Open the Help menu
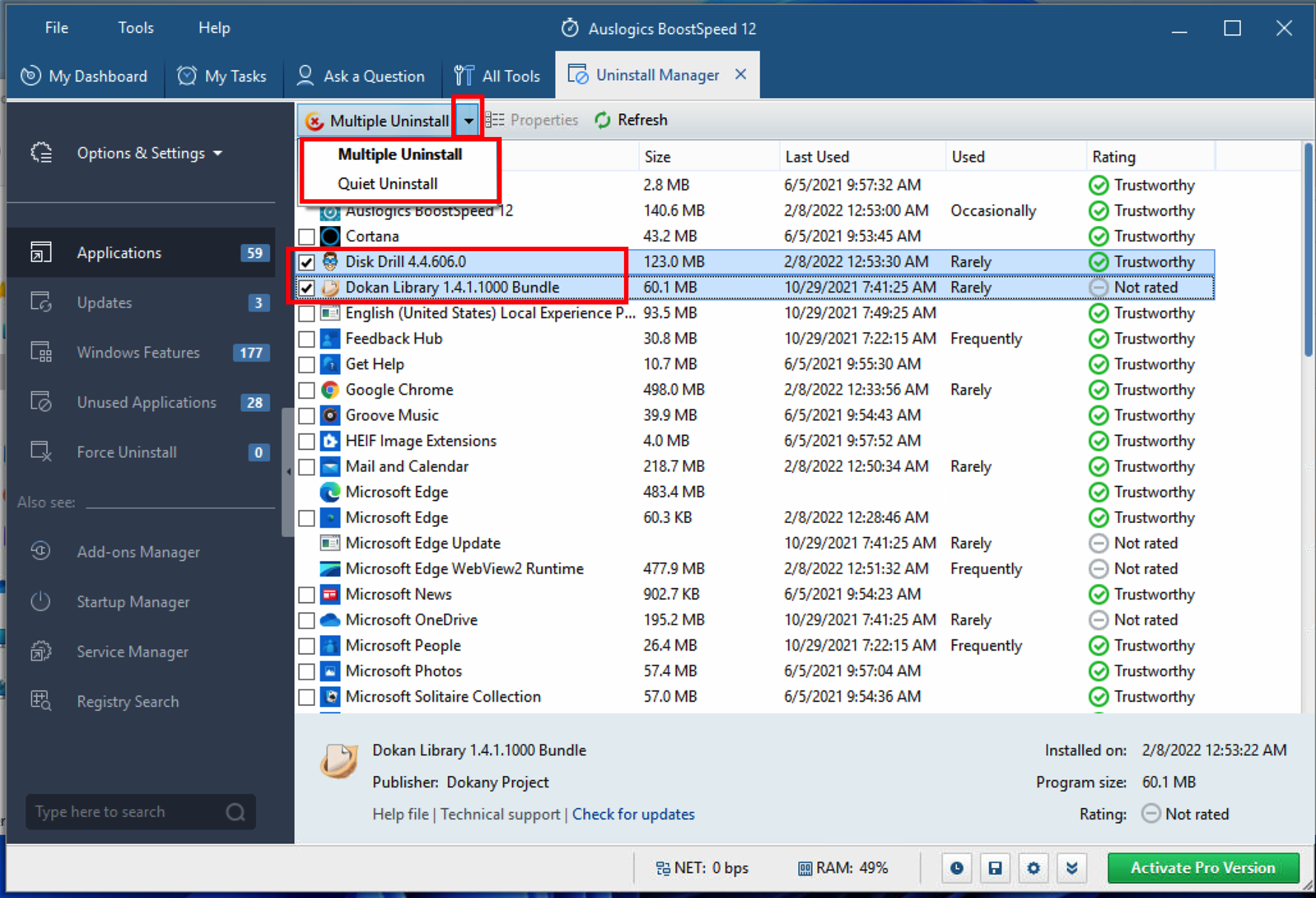This screenshot has width=1316, height=898. [214, 28]
